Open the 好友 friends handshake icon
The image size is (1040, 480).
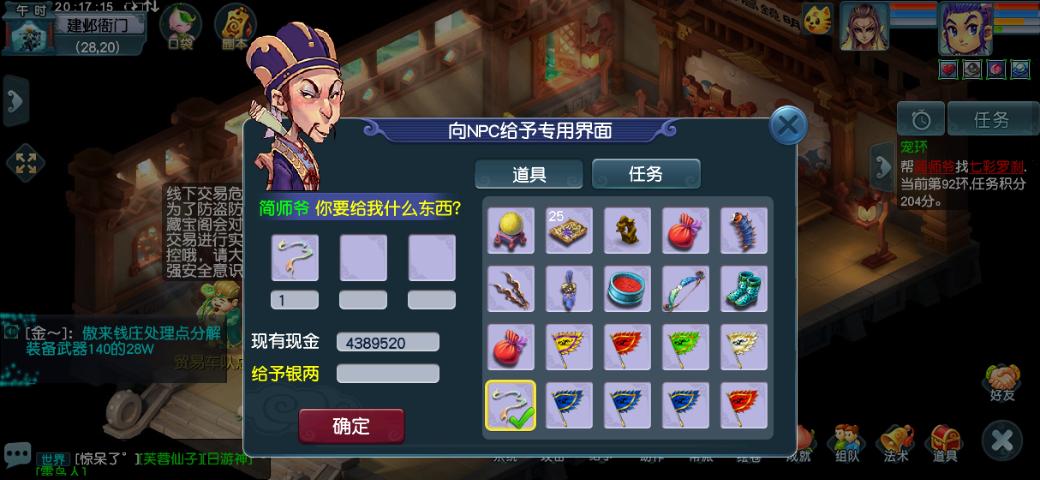coord(1002,383)
